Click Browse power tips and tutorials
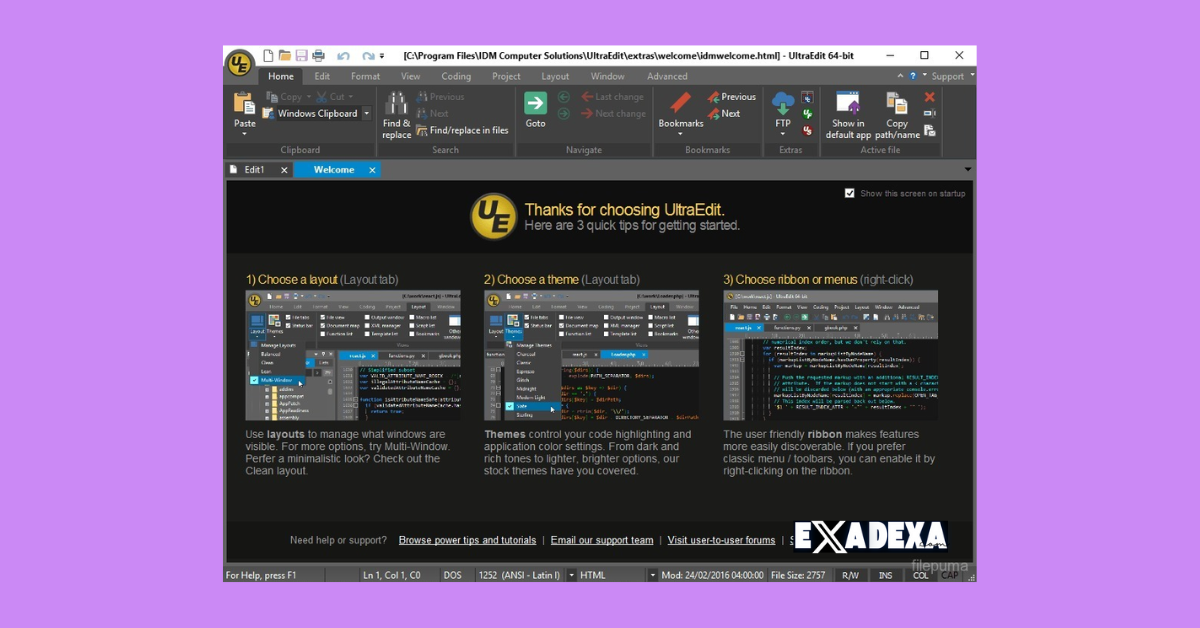The width and height of the screenshot is (1200, 628). pos(467,539)
